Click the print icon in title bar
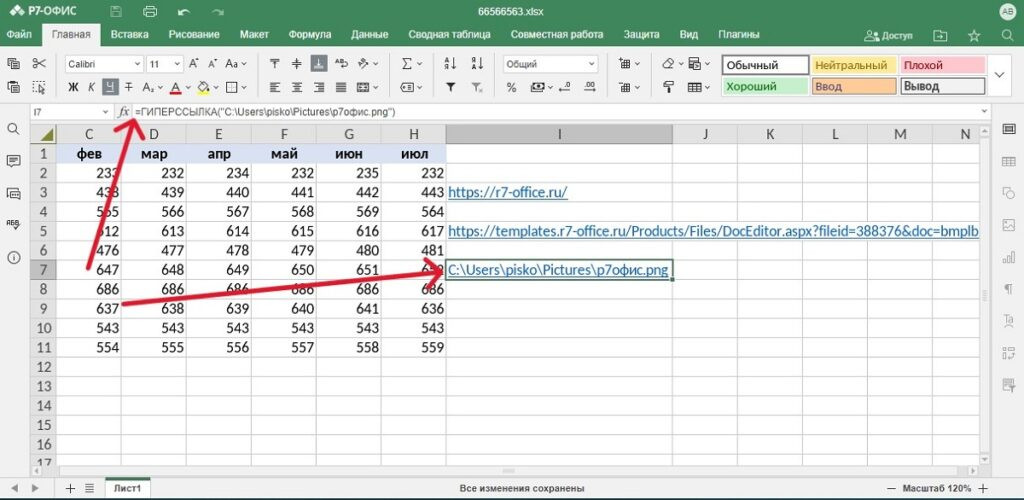Image resolution: width=1024 pixels, height=500 pixels. pos(150,12)
